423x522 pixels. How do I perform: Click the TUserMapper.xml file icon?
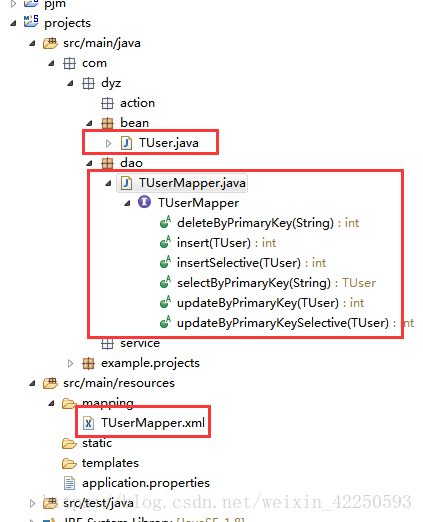(x=88, y=423)
